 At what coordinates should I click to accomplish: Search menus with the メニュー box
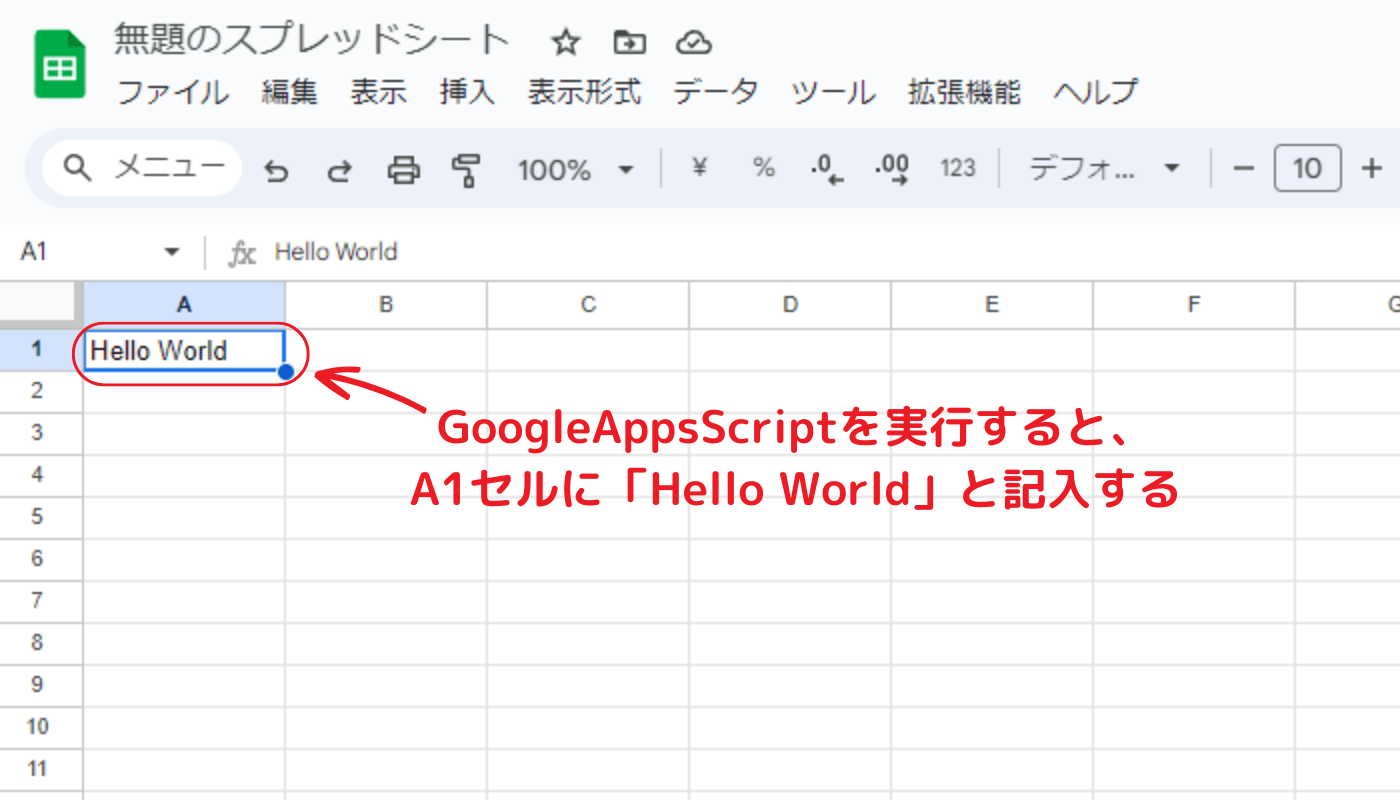142,168
